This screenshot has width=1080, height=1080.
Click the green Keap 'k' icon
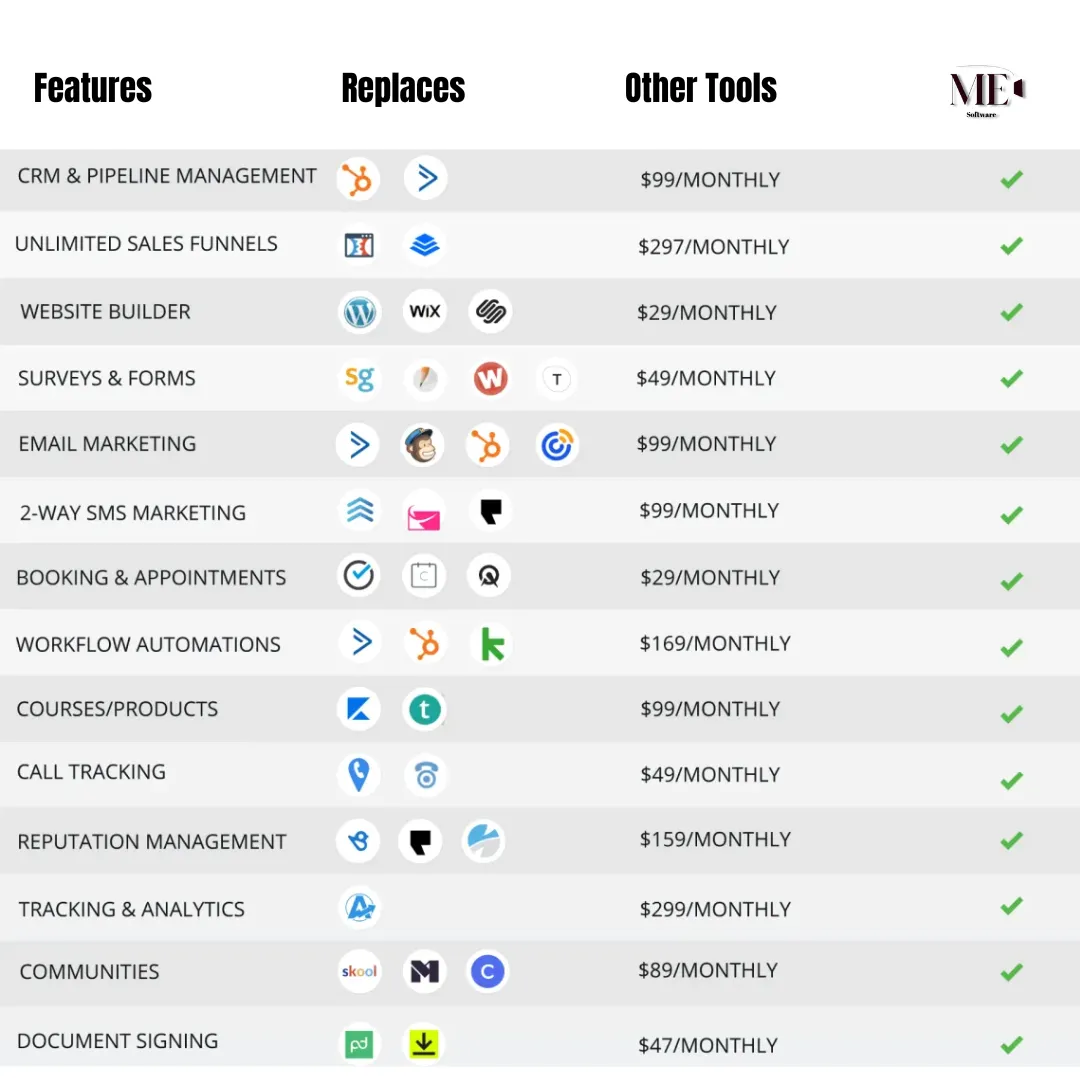[492, 644]
